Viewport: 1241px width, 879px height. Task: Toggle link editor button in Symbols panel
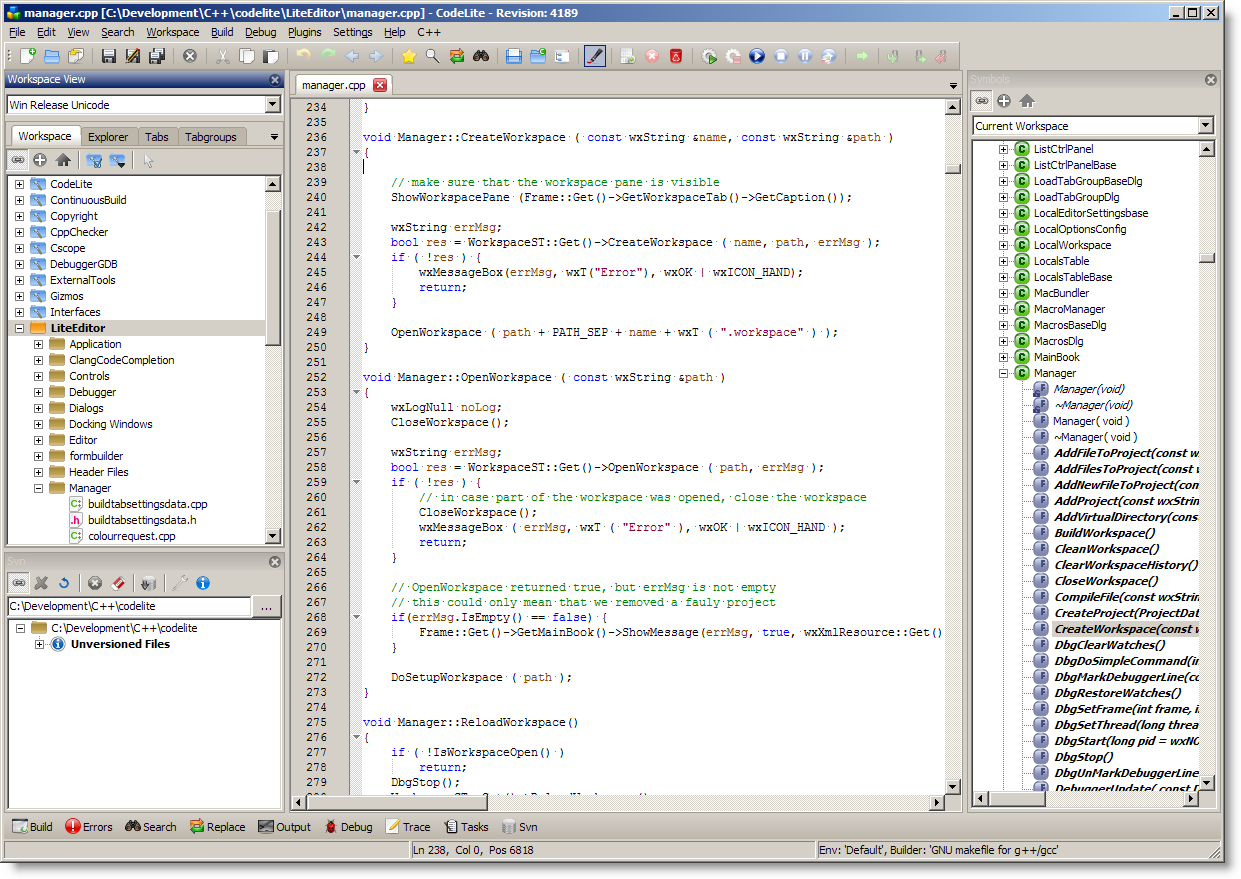pos(983,101)
